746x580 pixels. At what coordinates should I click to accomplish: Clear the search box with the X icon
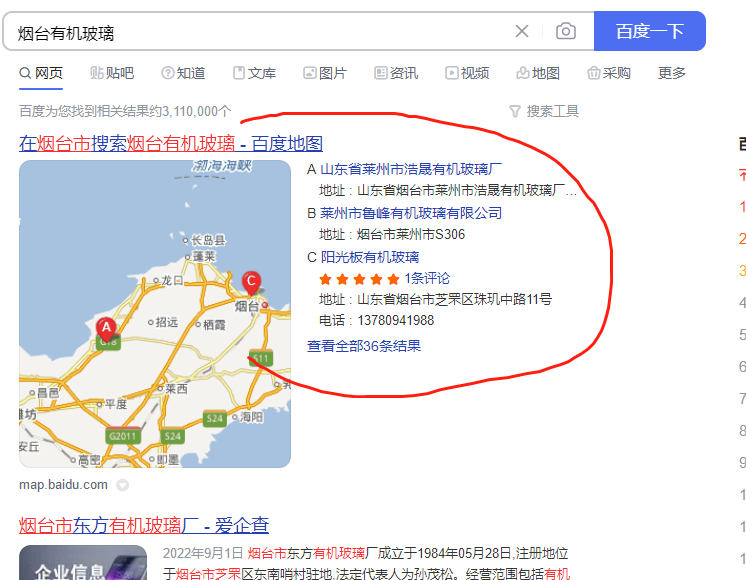pyautogui.click(x=522, y=31)
